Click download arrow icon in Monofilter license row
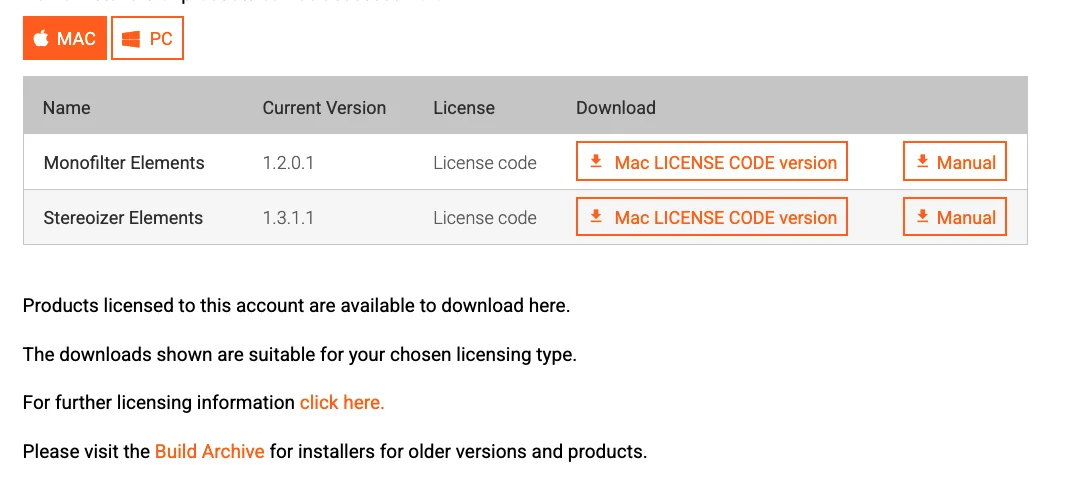This screenshot has height=485, width=1068. [596, 161]
